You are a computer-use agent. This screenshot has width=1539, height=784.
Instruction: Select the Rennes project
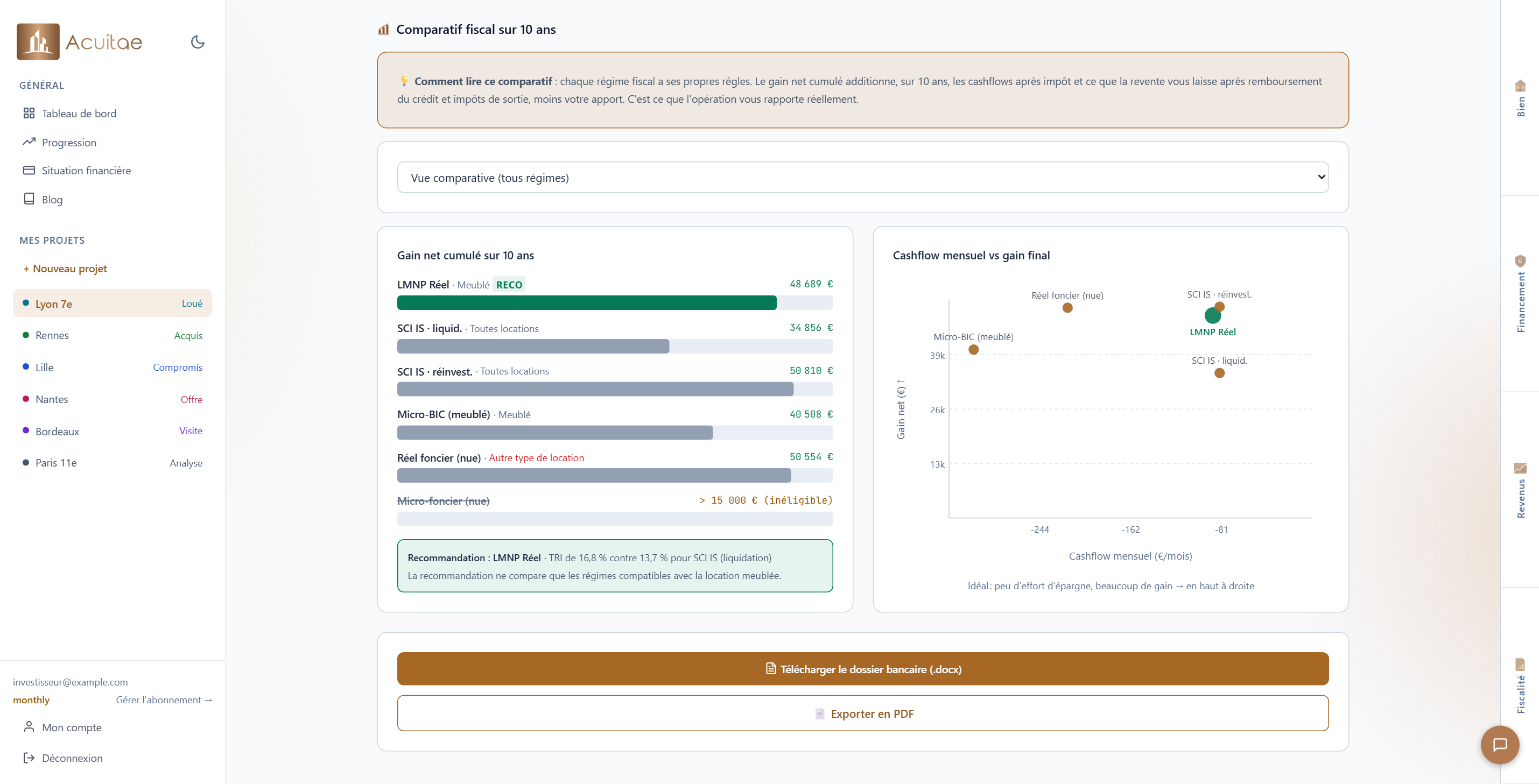(113, 336)
